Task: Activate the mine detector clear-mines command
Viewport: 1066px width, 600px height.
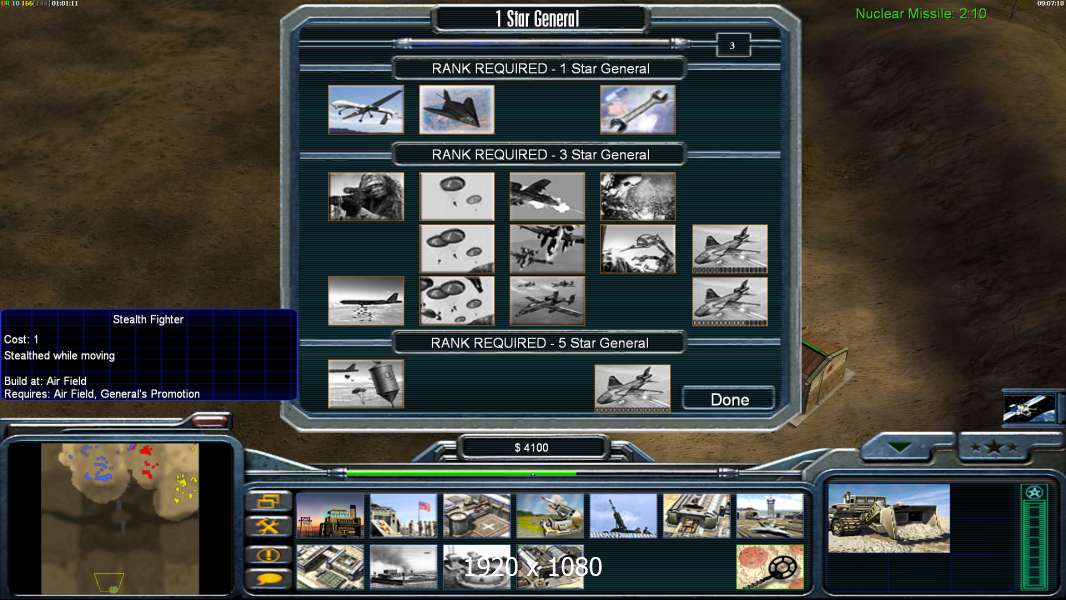Action: click(770, 567)
